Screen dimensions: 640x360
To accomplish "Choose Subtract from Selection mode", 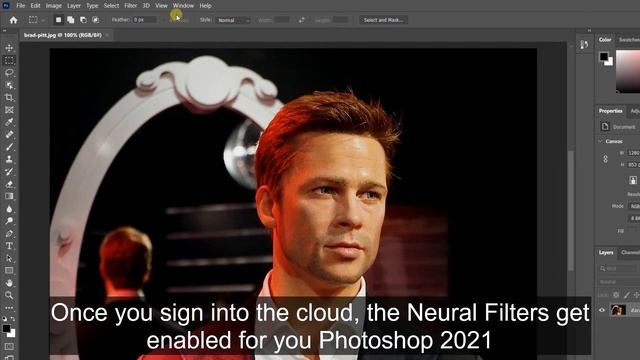I will (x=83, y=20).
